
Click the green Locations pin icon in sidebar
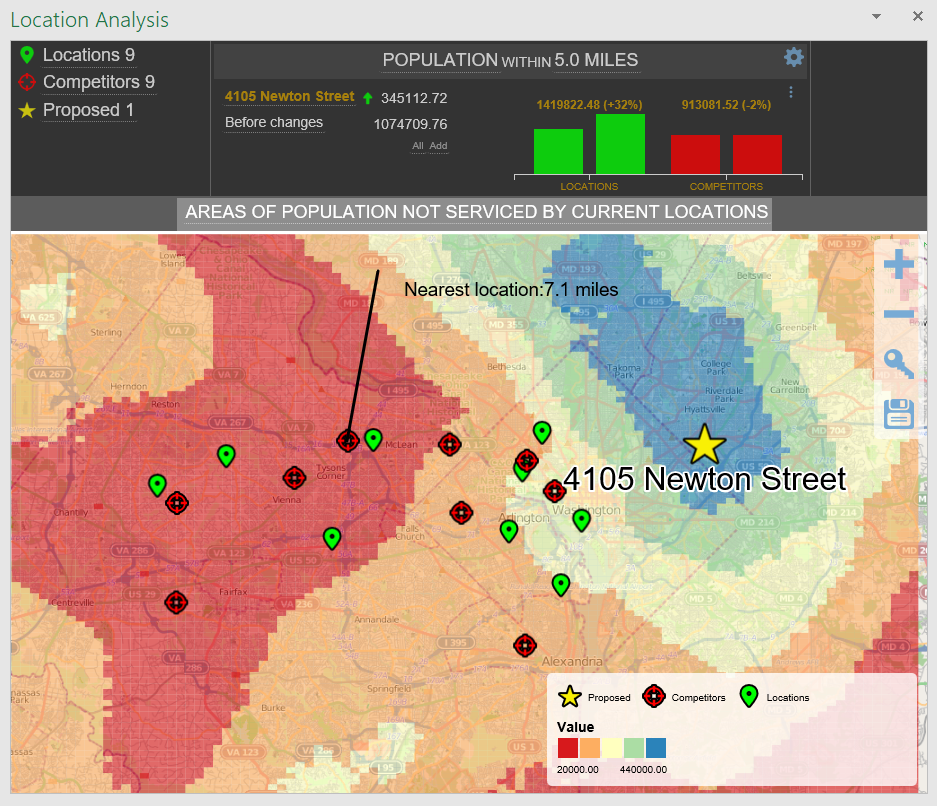pyautogui.click(x=26, y=55)
